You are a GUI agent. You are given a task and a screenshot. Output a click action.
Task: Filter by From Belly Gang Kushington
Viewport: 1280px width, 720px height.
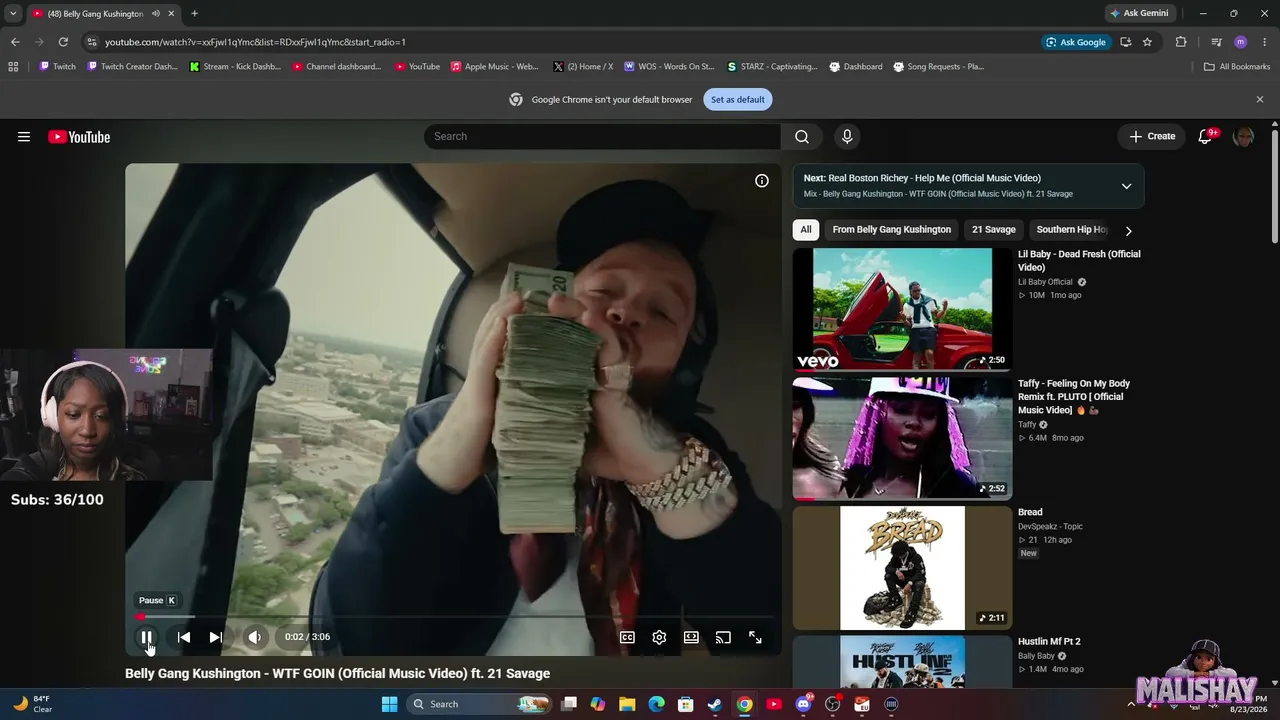[x=892, y=229]
